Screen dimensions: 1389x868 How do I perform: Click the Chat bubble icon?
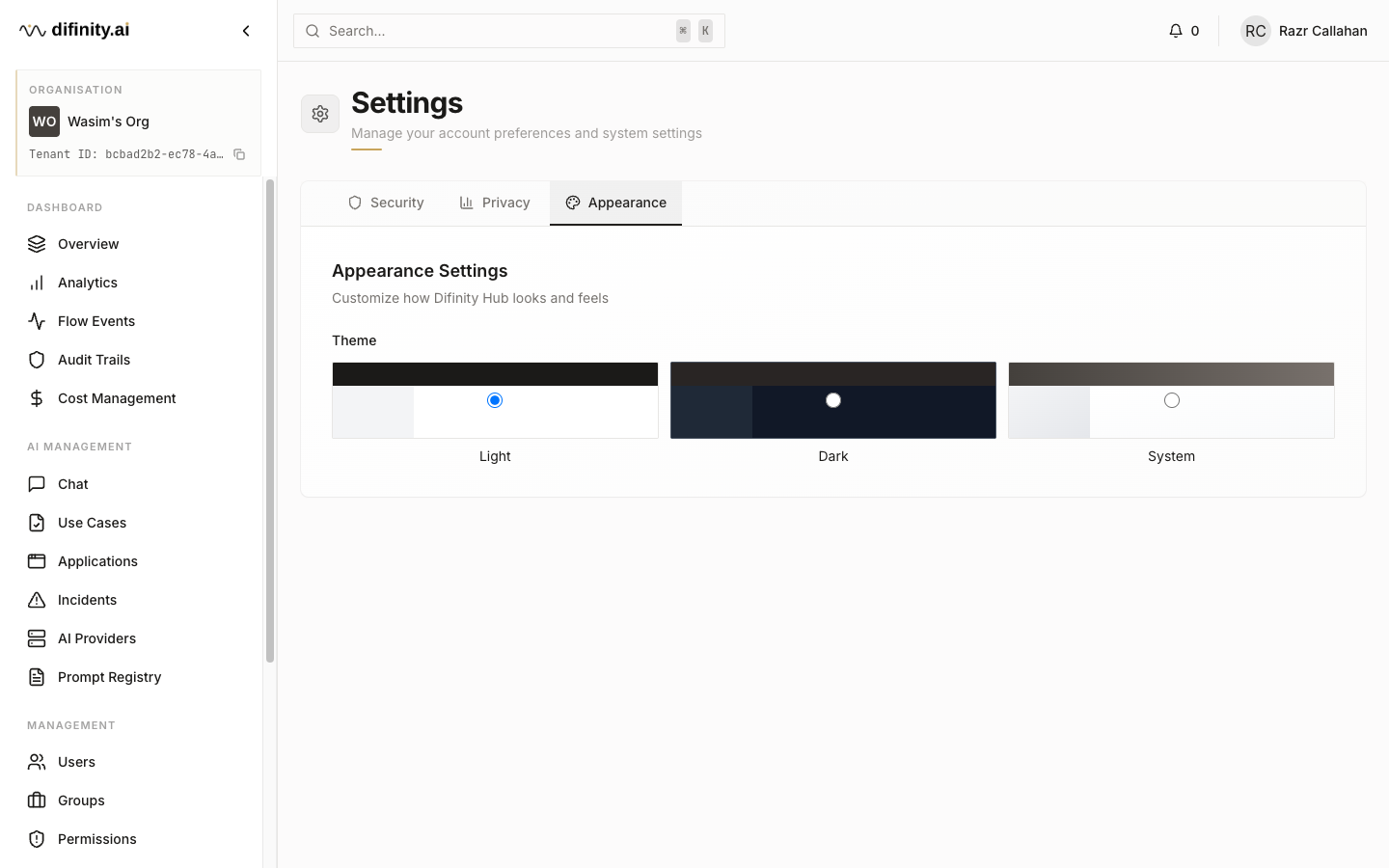pos(37,484)
